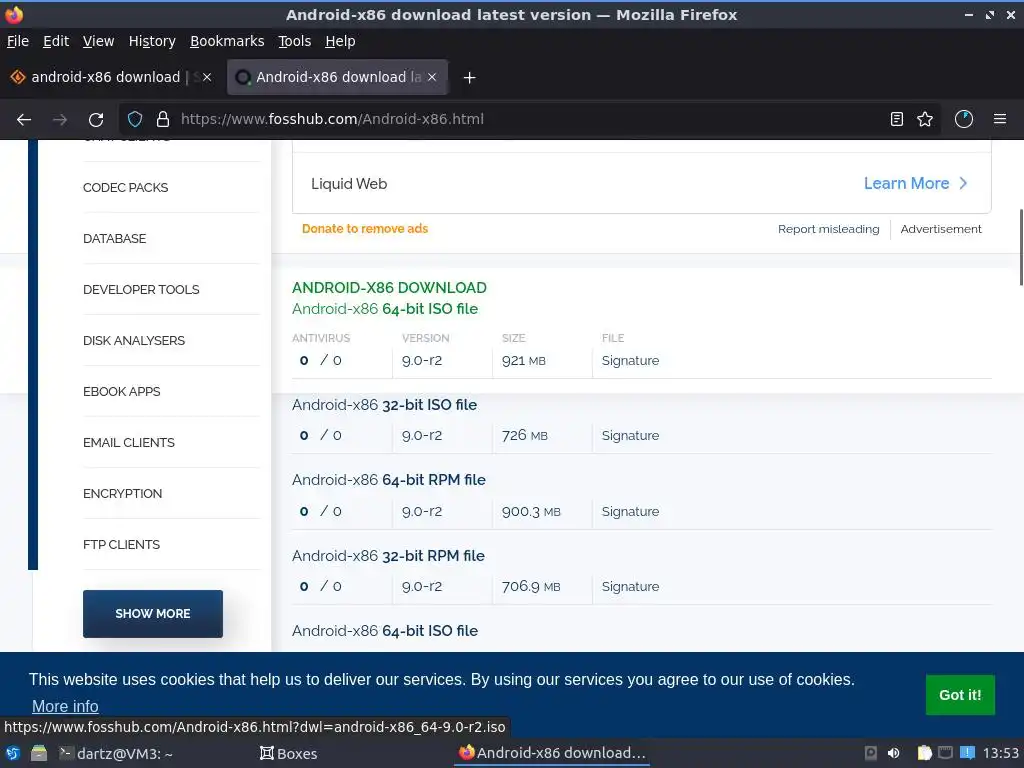Screen dimensions: 1024x768
Task: Download Android-x86 64-bit RPM file
Action: (389, 480)
